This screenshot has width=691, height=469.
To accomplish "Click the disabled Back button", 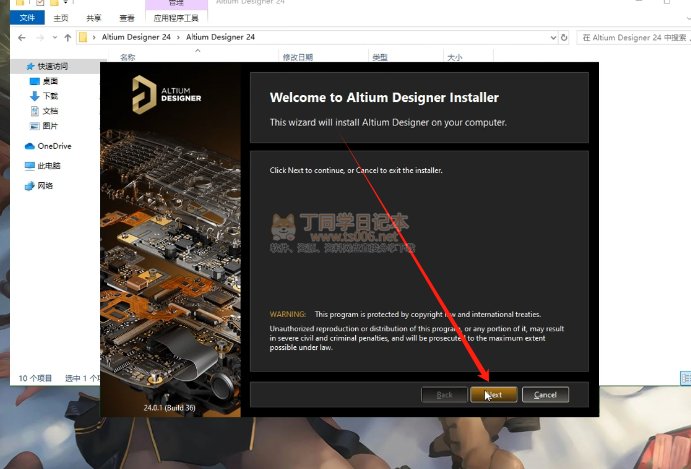I will [x=444, y=395].
